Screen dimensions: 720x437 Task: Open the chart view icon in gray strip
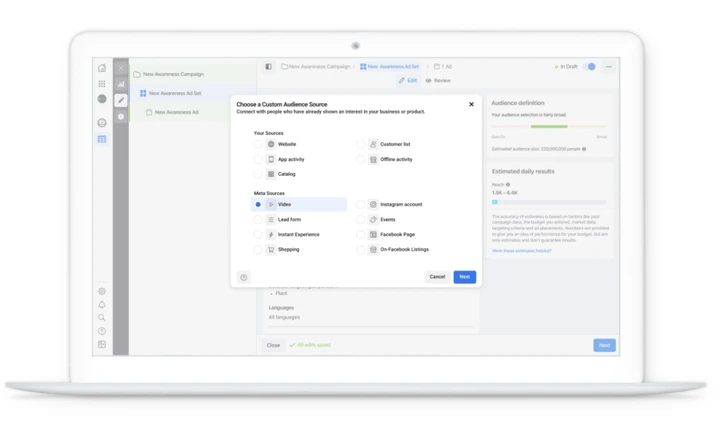pyautogui.click(x=121, y=84)
